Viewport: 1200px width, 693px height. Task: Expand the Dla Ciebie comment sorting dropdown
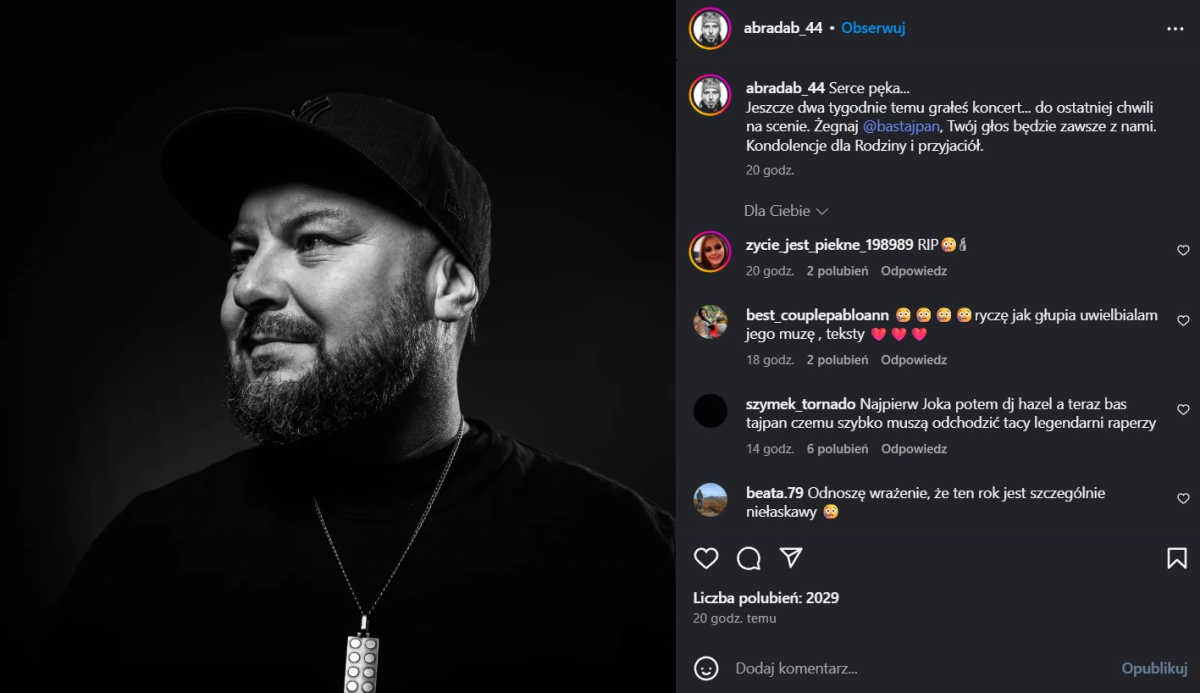coord(786,211)
